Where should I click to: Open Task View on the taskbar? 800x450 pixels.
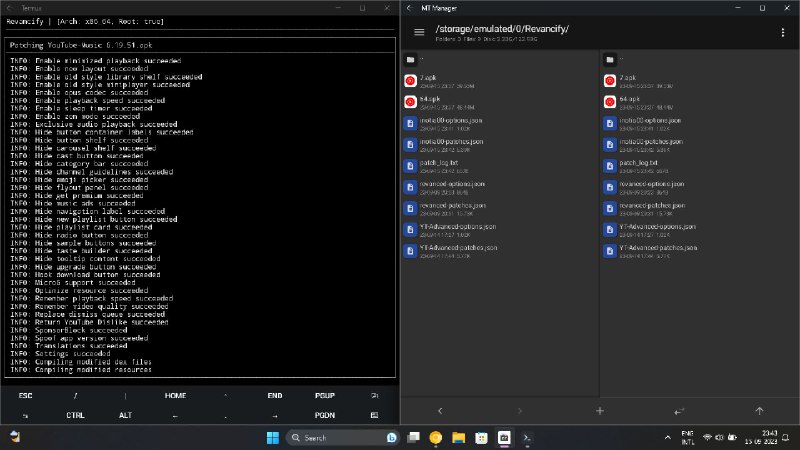(x=413, y=438)
